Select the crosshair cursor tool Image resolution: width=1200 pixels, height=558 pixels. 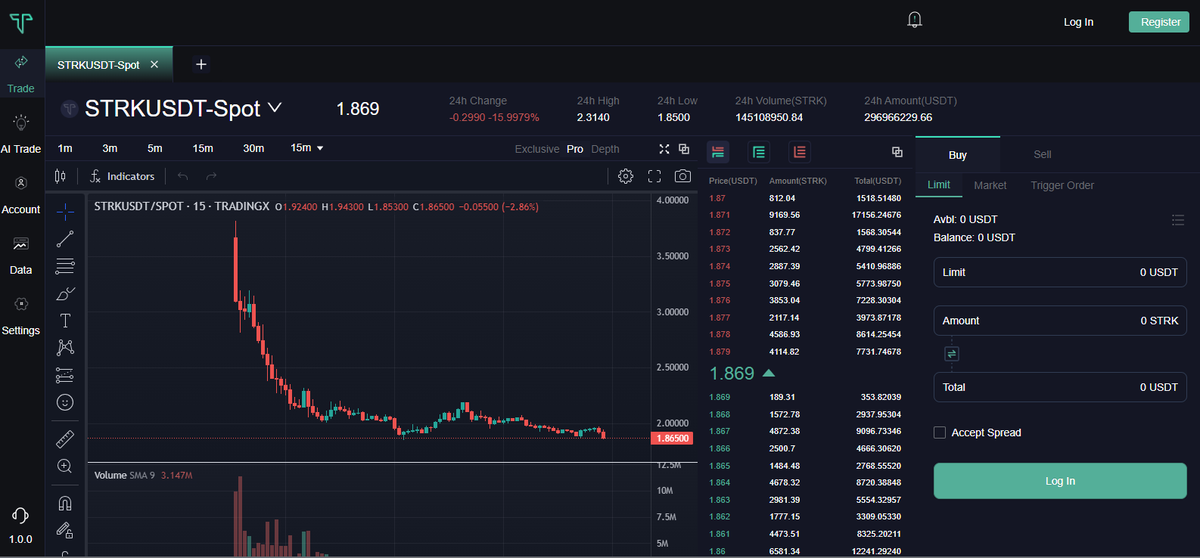(x=65, y=211)
